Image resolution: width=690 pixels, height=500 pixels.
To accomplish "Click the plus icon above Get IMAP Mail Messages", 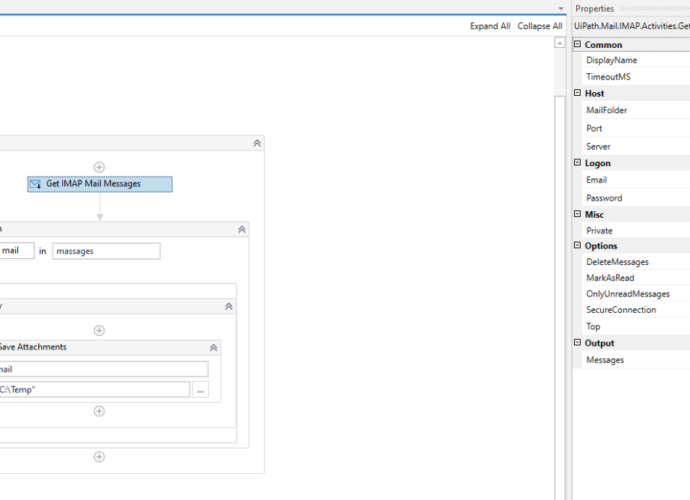I will tap(99, 167).
